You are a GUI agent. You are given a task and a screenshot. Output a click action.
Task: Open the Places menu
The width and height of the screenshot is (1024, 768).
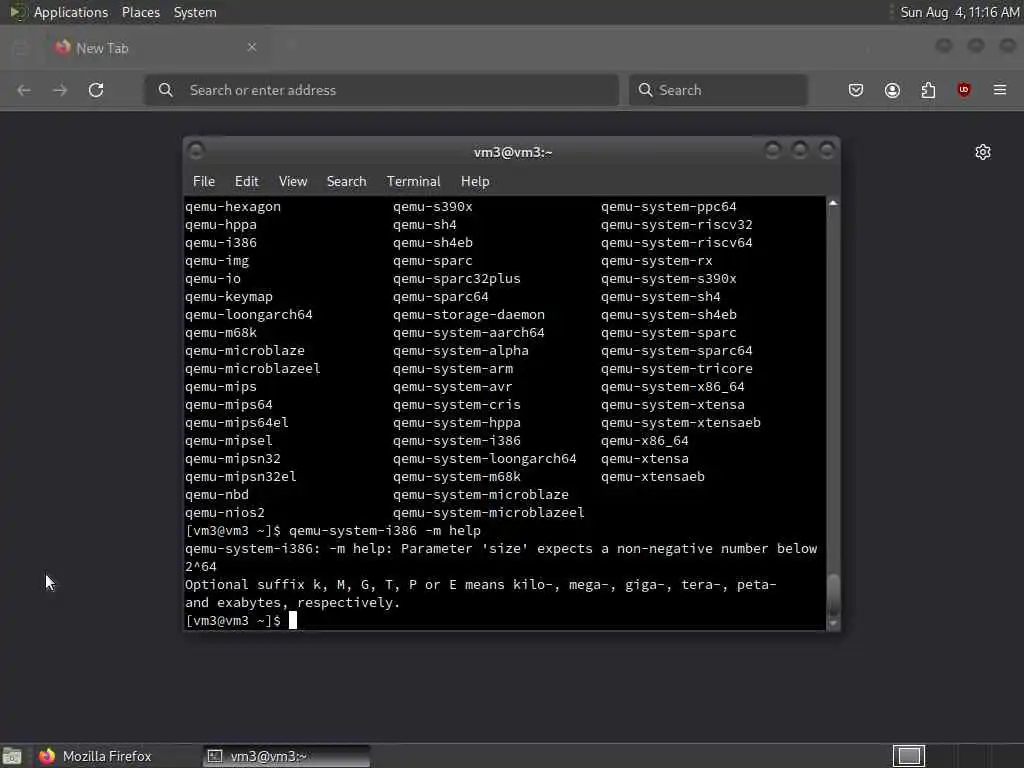click(141, 12)
